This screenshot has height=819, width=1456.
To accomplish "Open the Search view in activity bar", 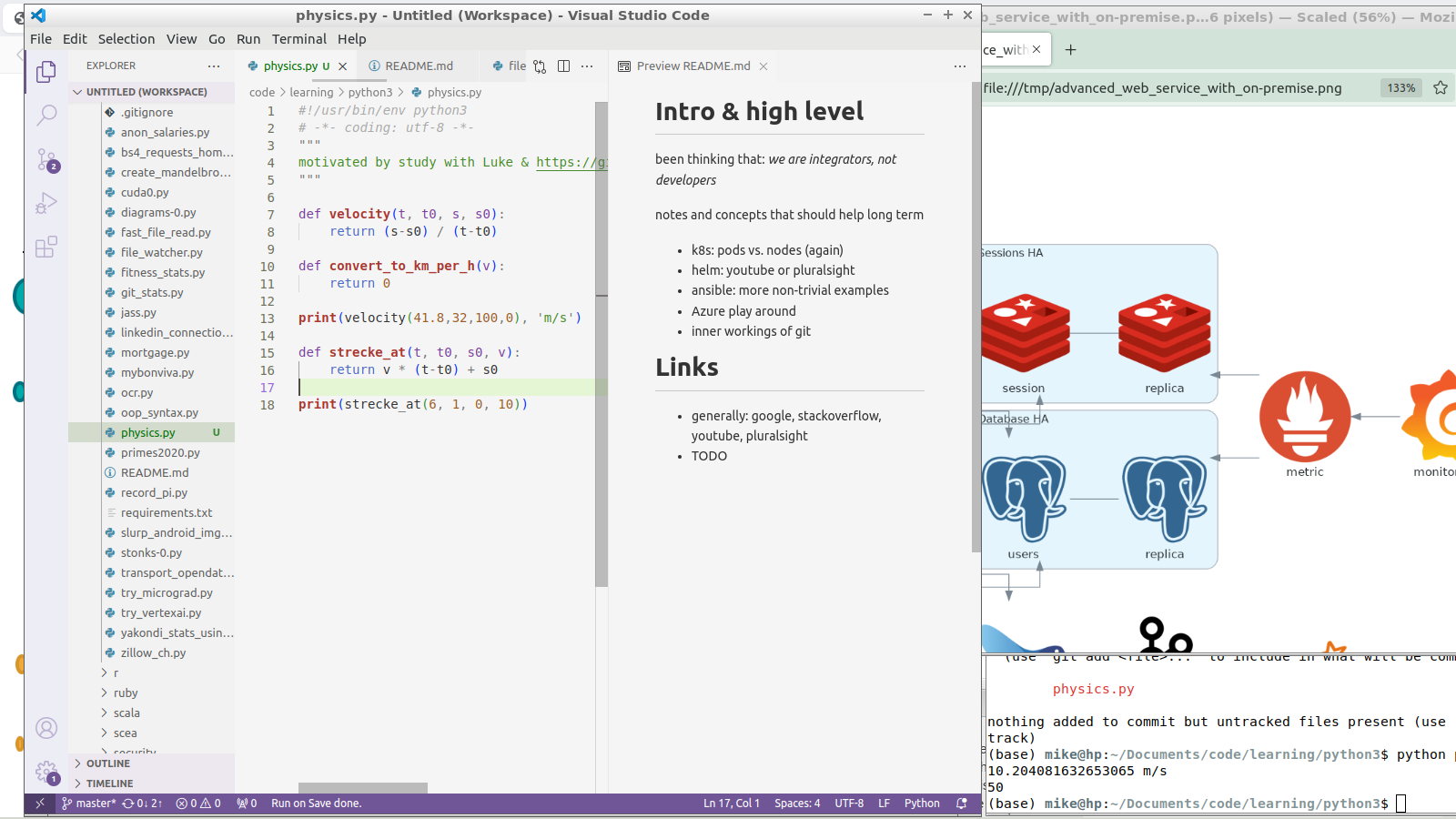I will (46, 115).
